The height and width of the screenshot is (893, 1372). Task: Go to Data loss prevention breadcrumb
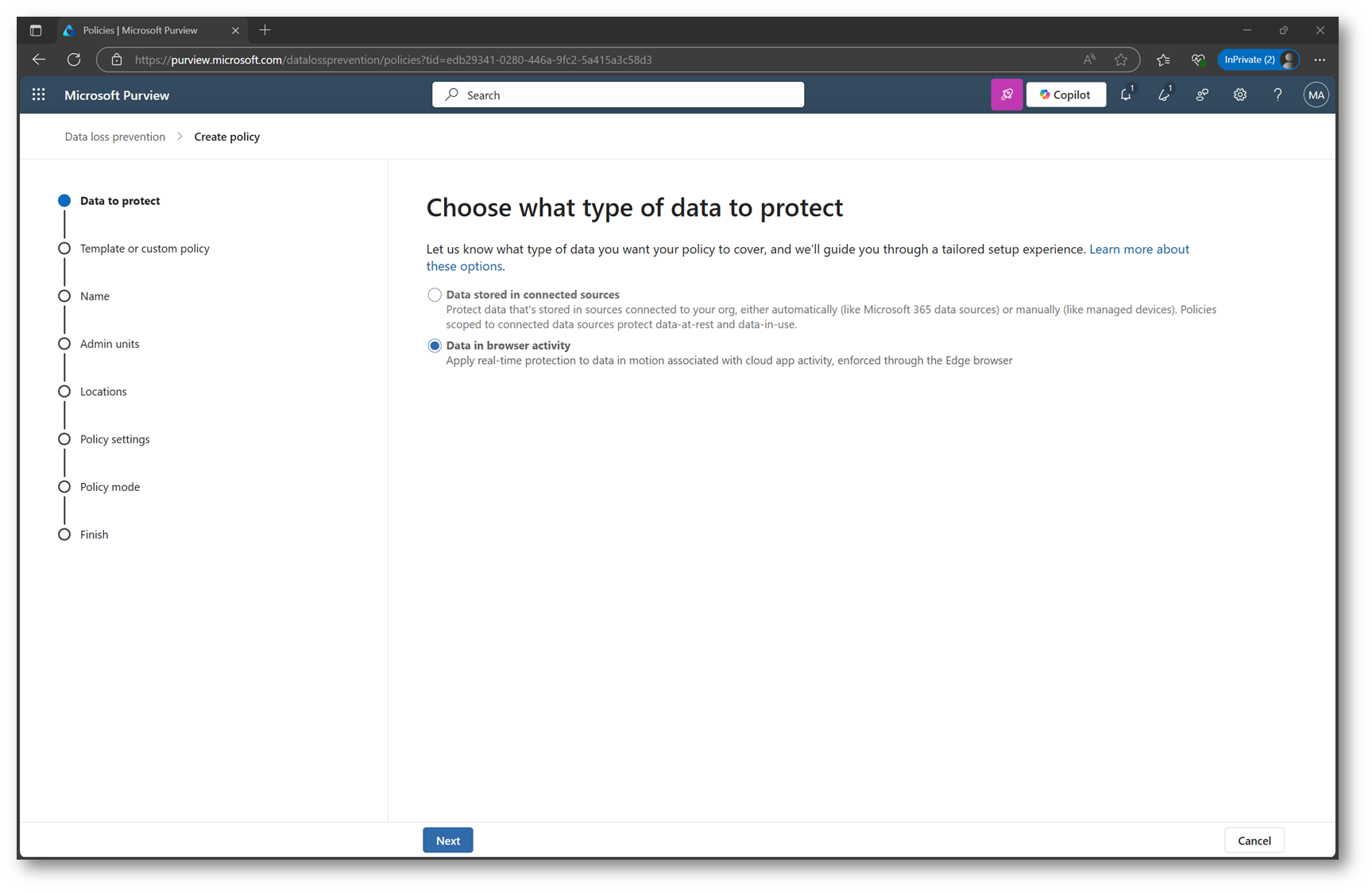[115, 137]
